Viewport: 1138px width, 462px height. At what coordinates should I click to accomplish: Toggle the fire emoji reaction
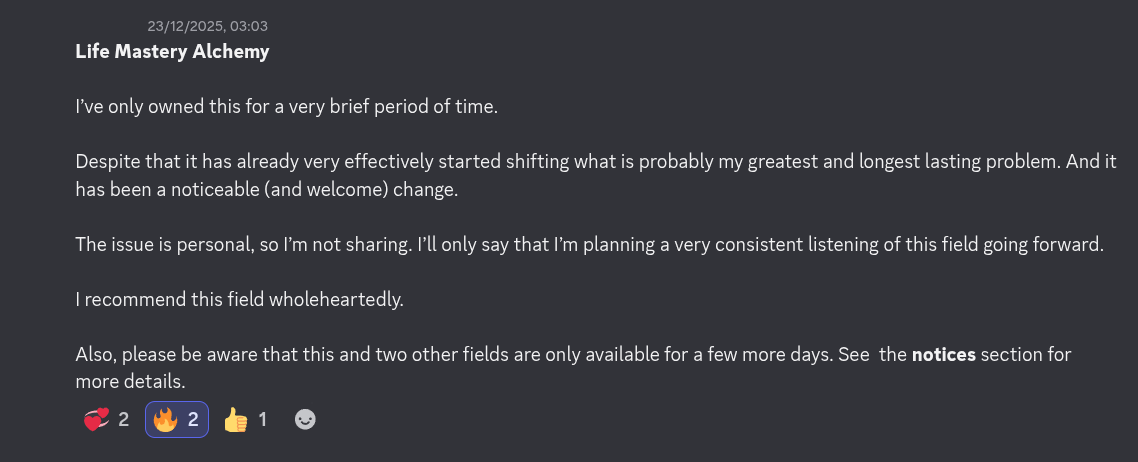(x=165, y=420)
